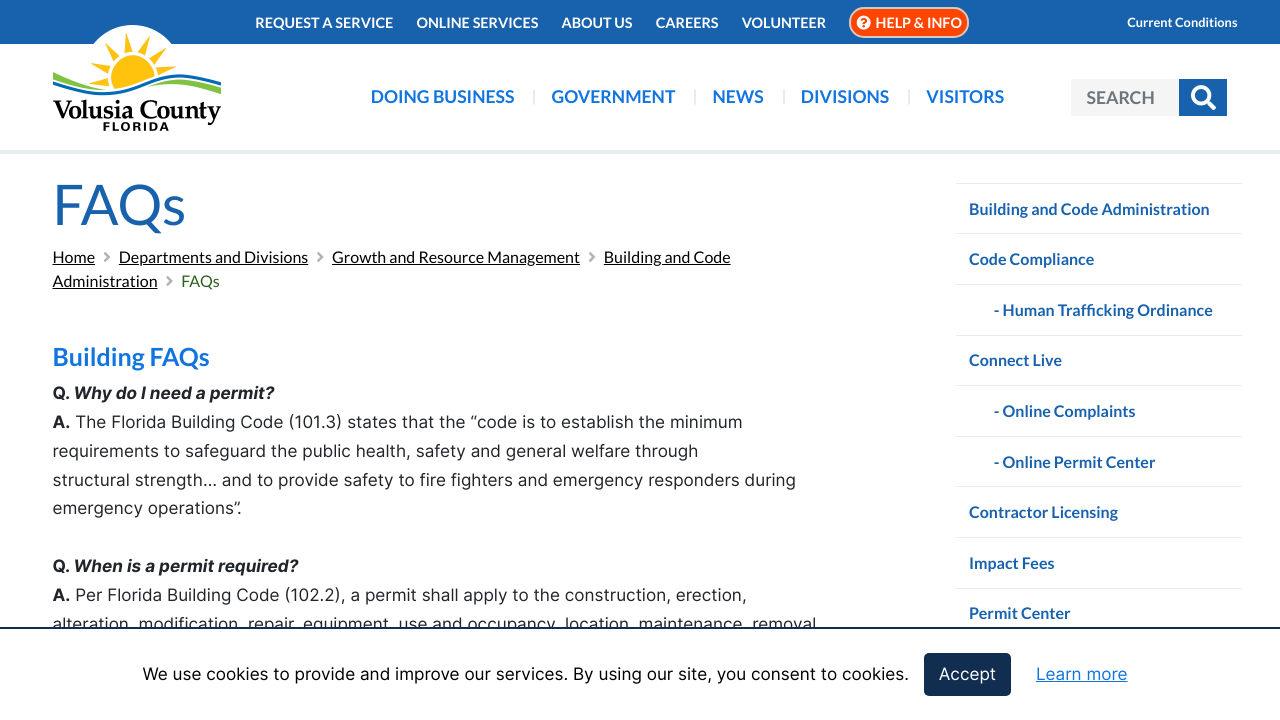Image resolution: width=1280 pixels, height=720 pixels.
Task: Click the Volusia County Florida logo
Action: 137,82
